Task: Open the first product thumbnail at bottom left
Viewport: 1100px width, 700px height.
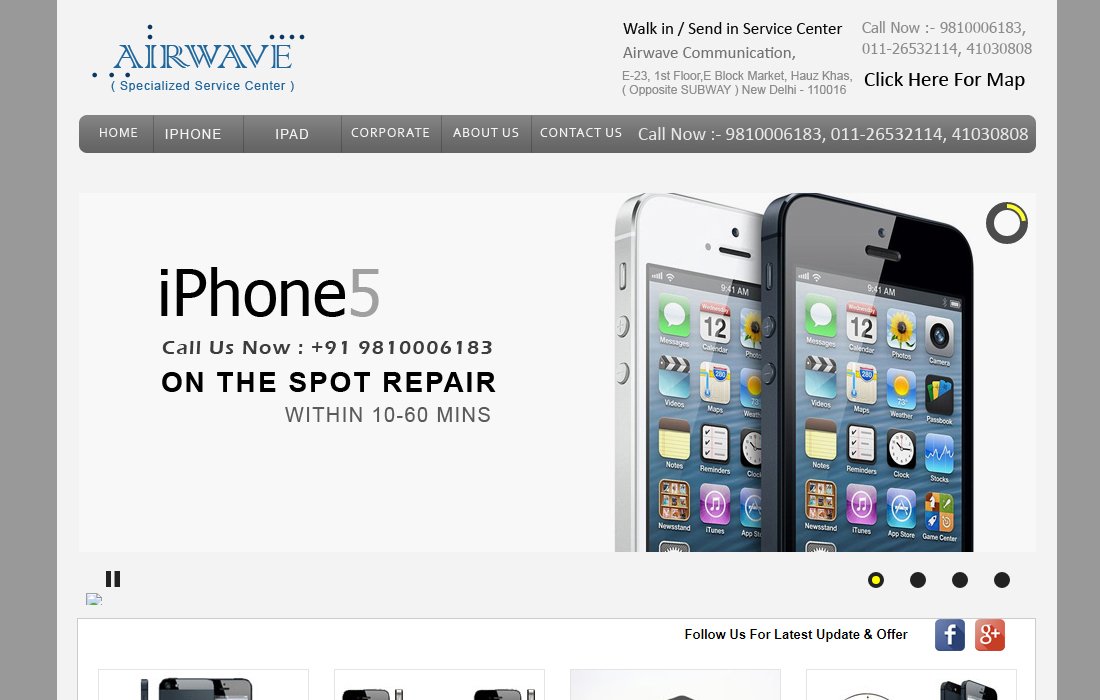Action: (x=203, y=685)
